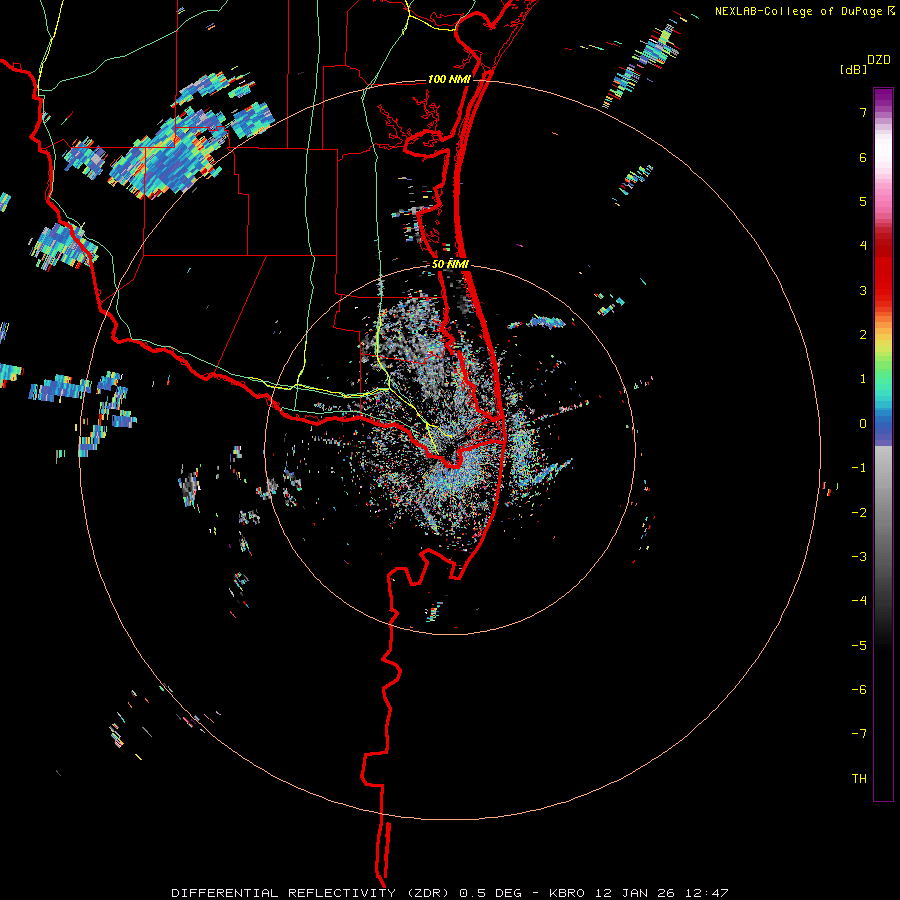The width and height of the screenshot is (900, 900).
Task: Click the -1 value on the color scale
Action: pos(859,468)
